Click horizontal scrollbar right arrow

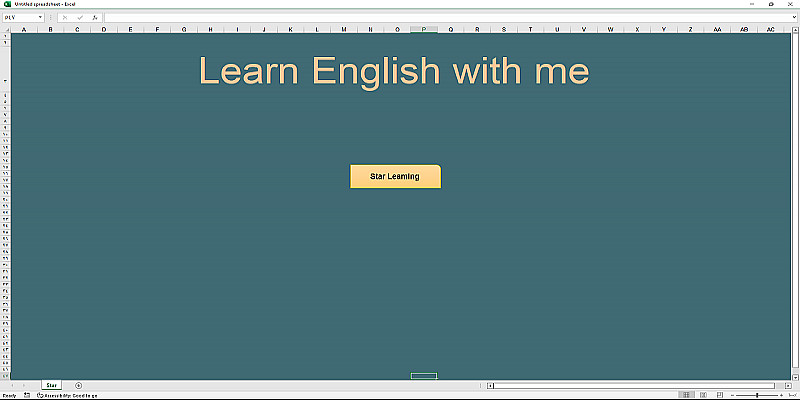[x=788, y=386]
